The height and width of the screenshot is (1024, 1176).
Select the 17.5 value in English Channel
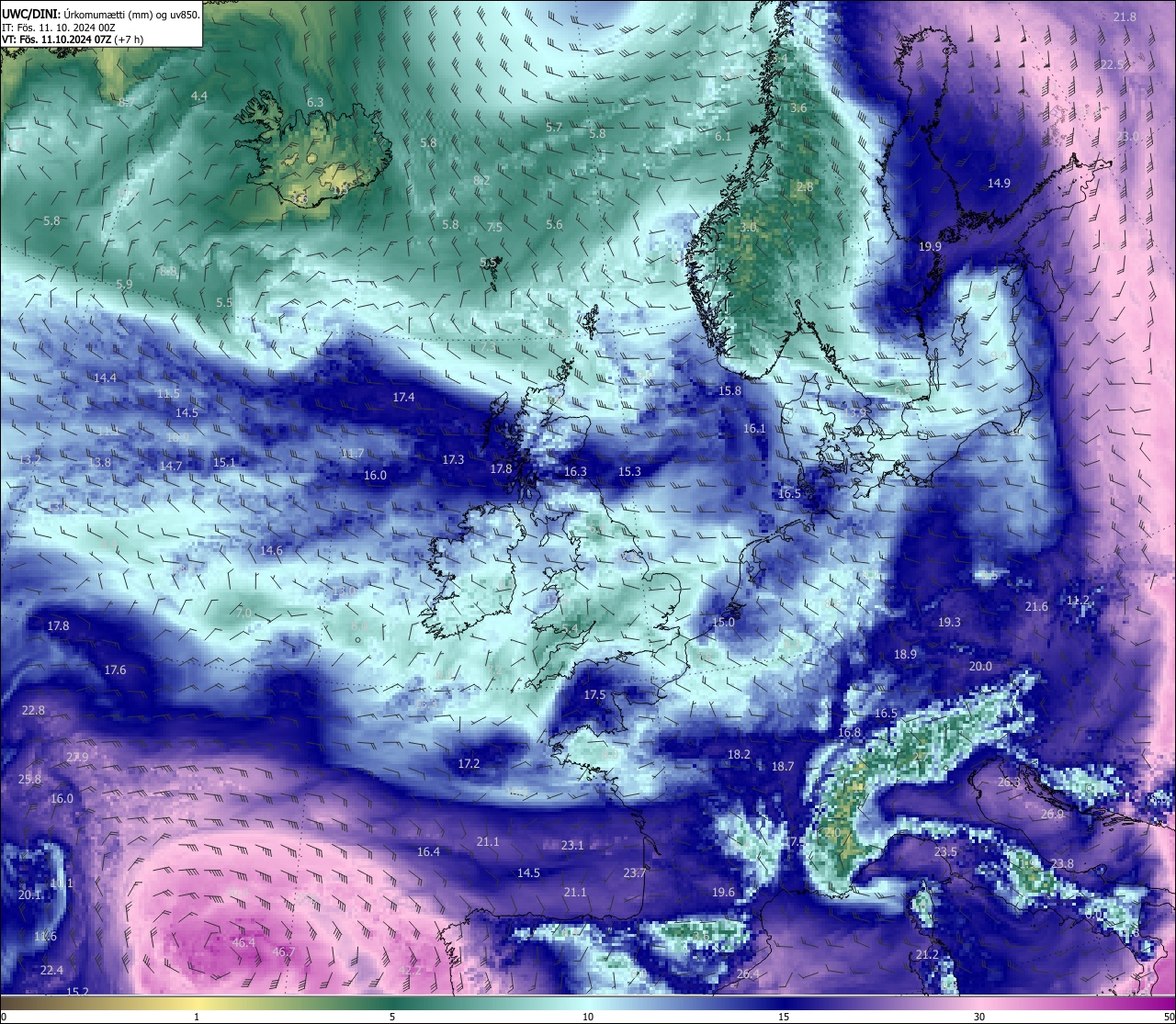point(594,695)
